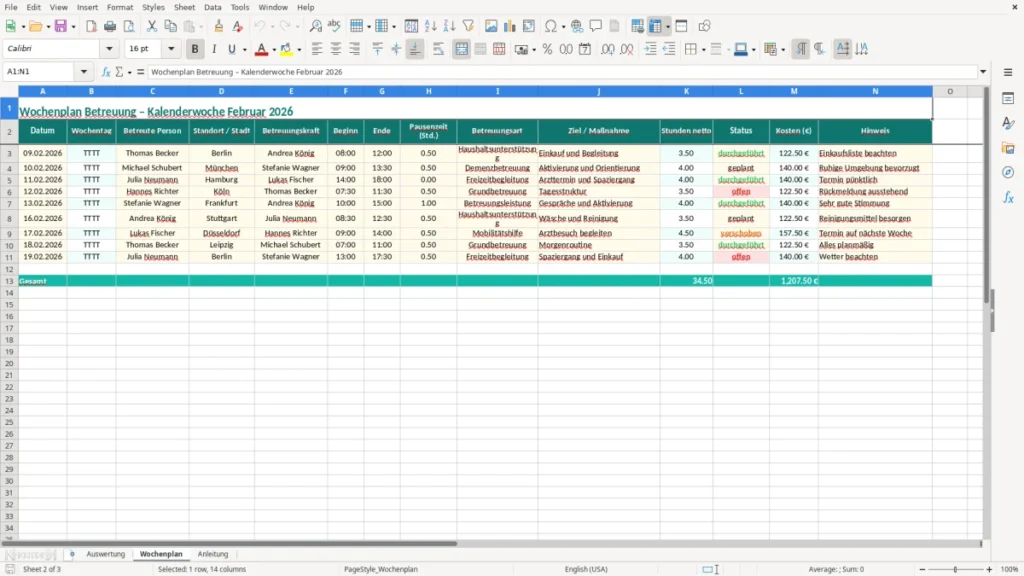Open the sidebar Gallery icon
The height and width of the screenshot is (576, 1024).
pyautogui.click(x=1008, y=148)
